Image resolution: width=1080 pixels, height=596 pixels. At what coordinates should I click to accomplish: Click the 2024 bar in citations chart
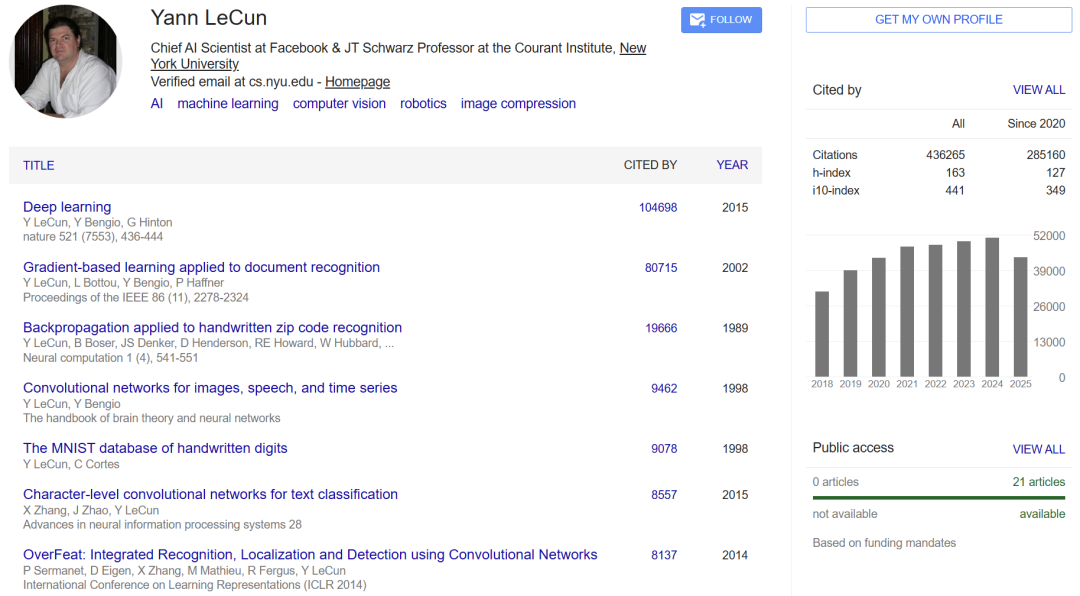[x=992, y=307]
